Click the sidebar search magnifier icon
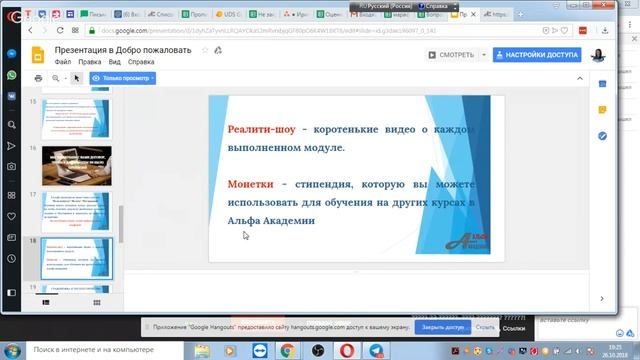 pos(11,125)
